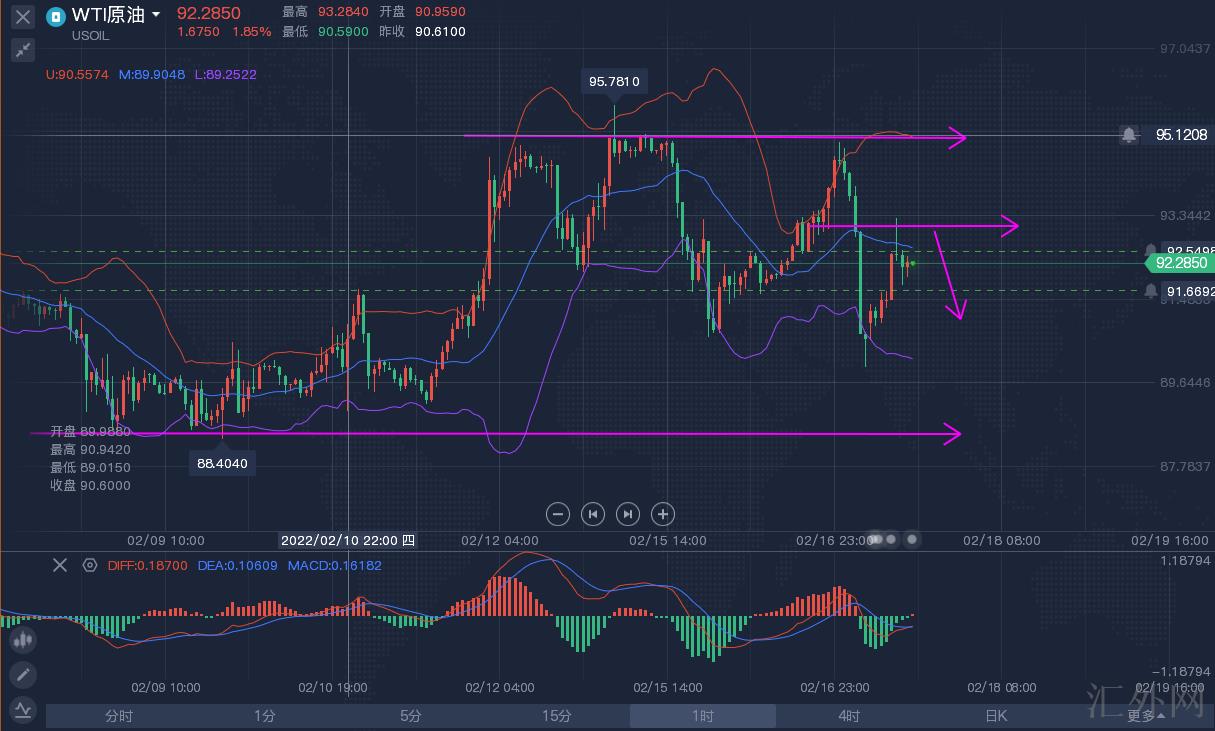Toggle the price alert bell at 95.1208
The height and width of the screenshot is (731, 1215).
[1129, 135]
